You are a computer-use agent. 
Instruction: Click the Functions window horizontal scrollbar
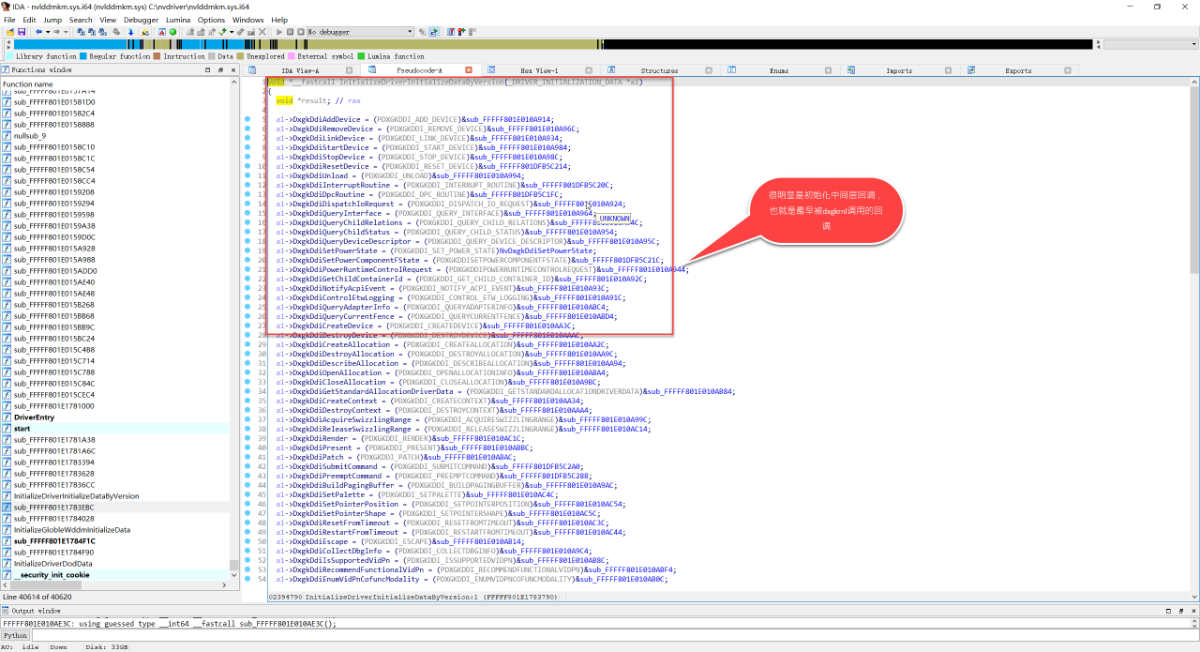coord(114,586)
